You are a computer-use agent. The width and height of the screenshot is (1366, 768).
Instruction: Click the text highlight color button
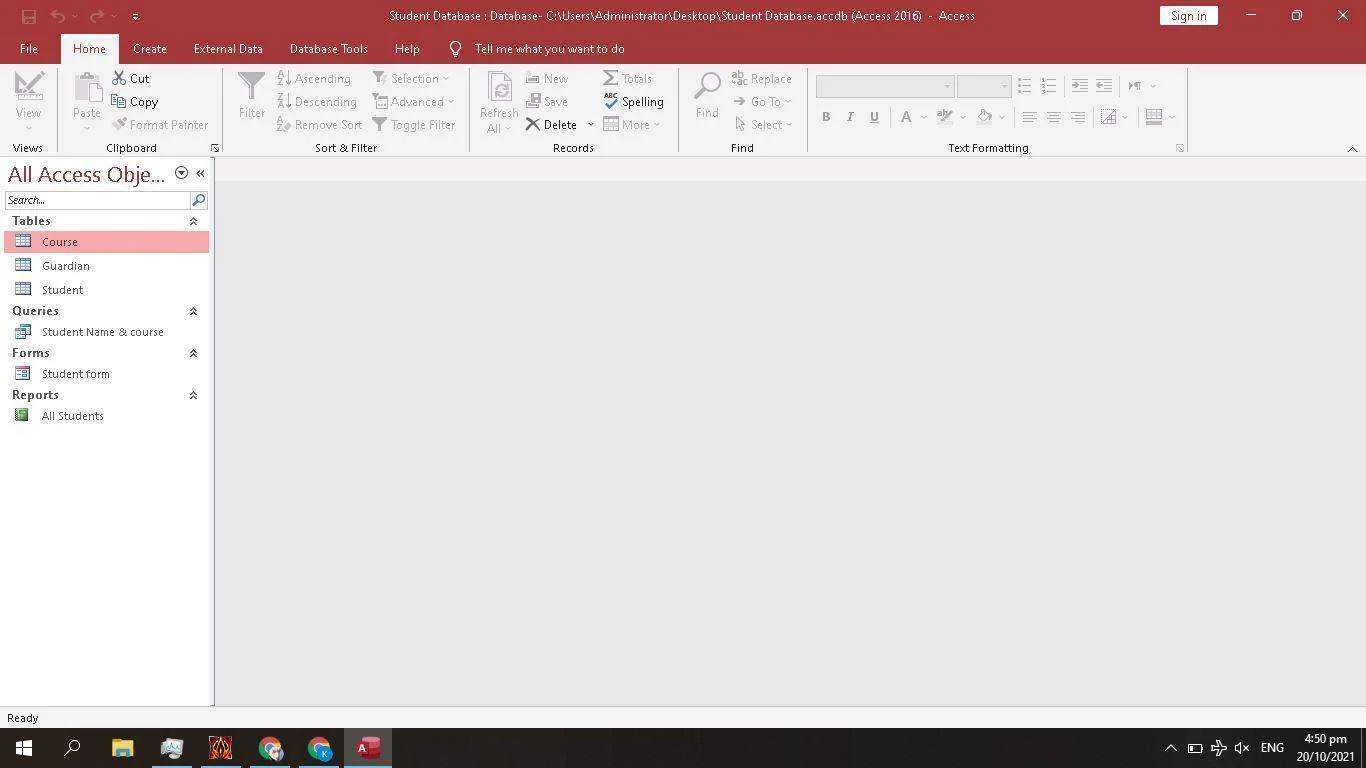(945, 117)
